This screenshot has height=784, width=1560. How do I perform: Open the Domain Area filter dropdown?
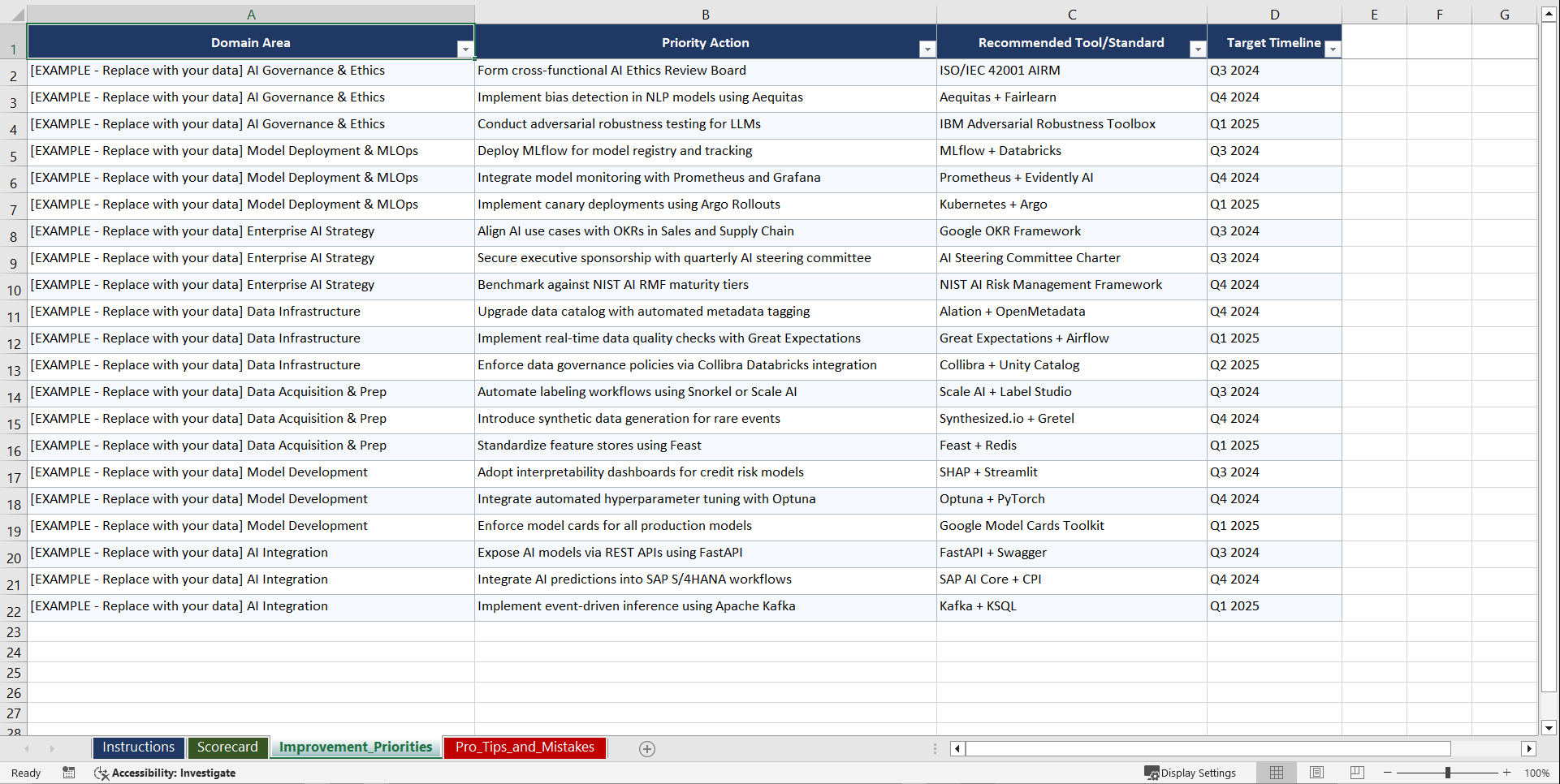coord(465,50)
